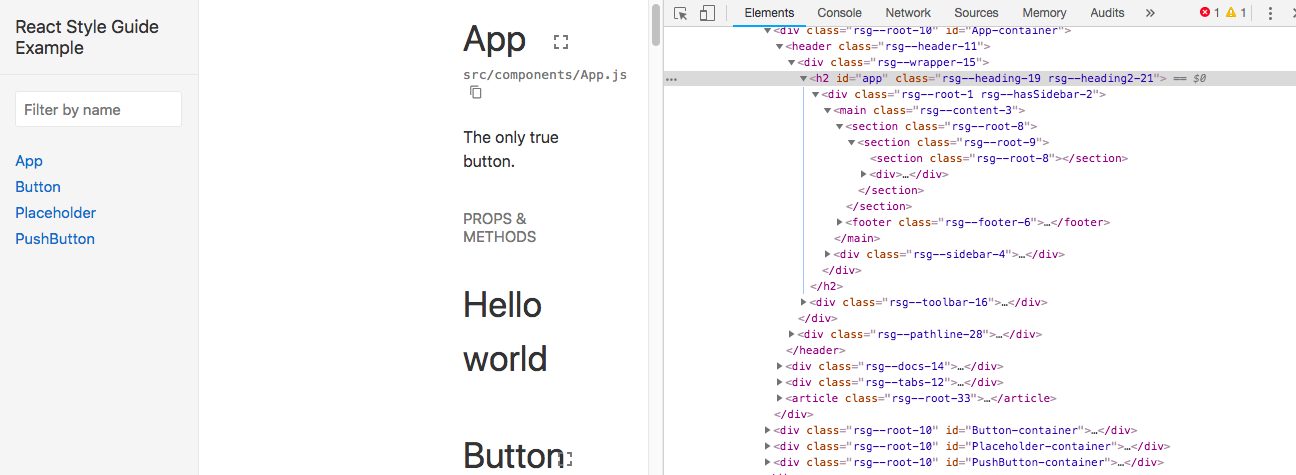Viewport: 1296px width, 475px height.
Task: Open the Audits tab
Action: (x=1107, y=13)
